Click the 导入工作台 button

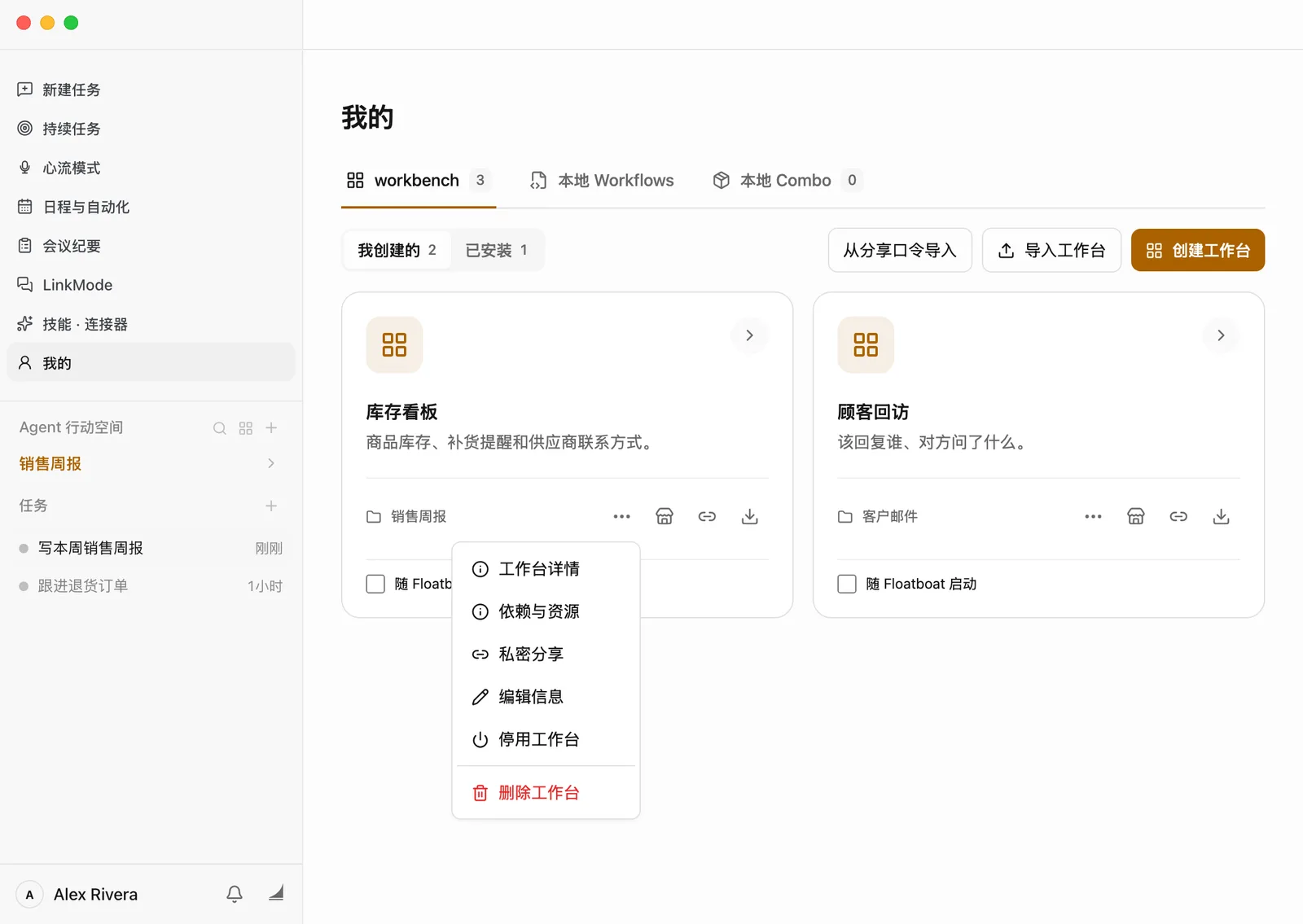tap(1051, 250)
